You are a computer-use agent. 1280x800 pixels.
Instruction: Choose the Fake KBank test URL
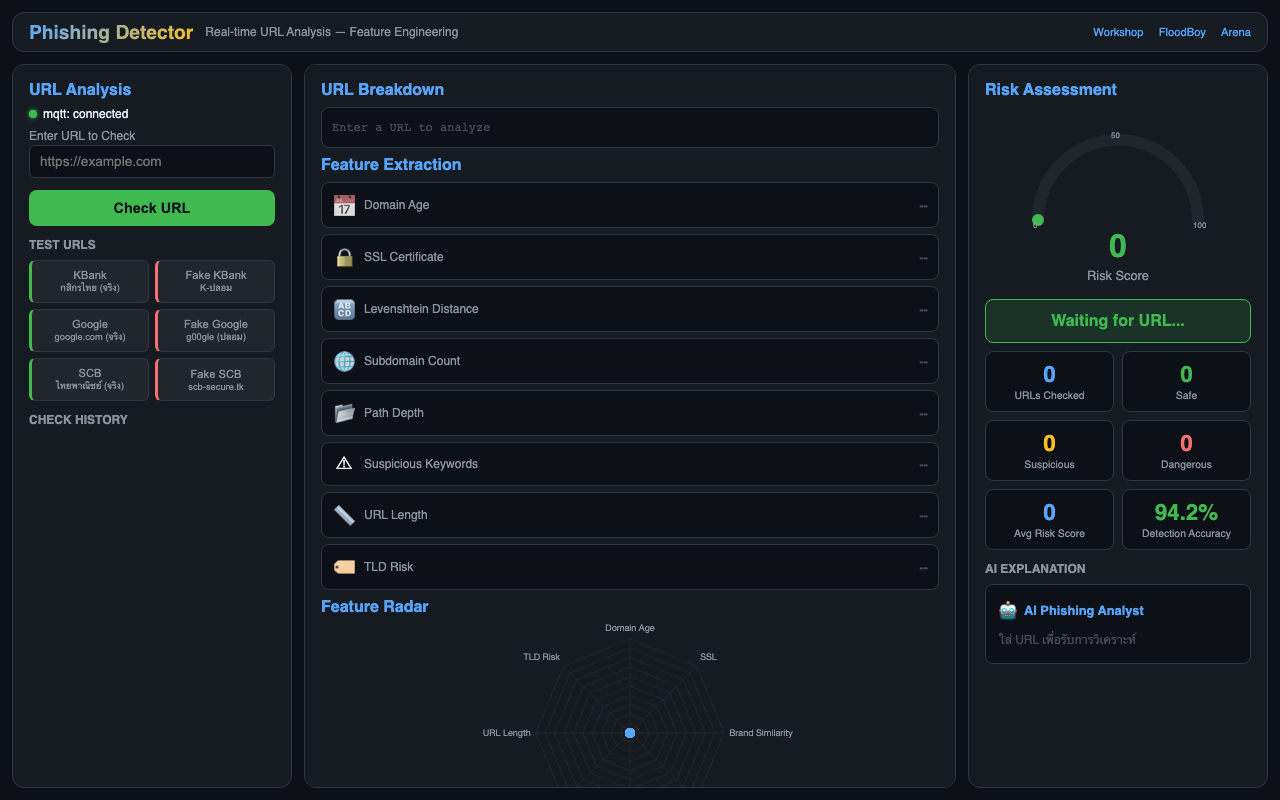(215, 281)
